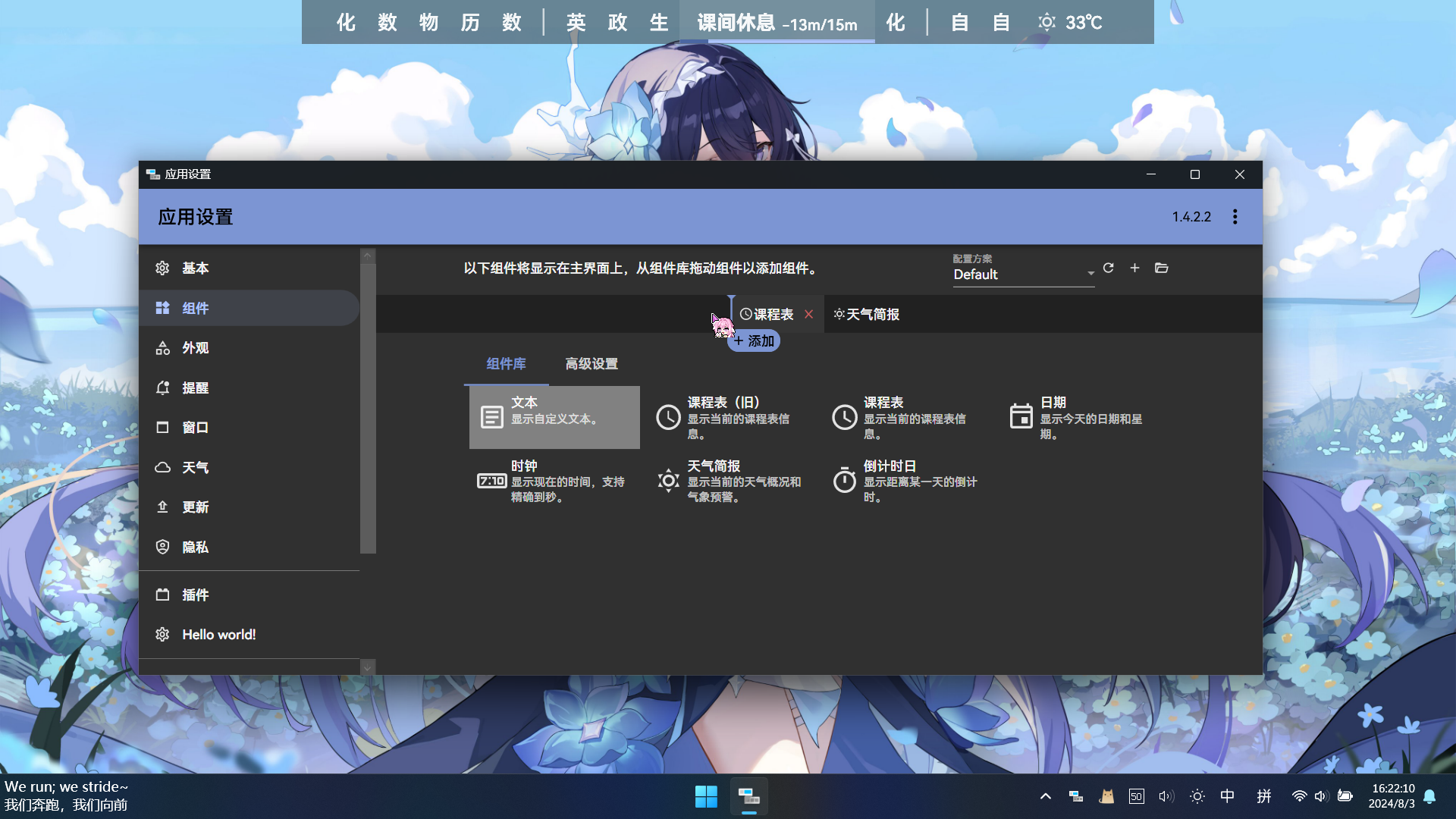Click the refresh profile icon
This screenshot has height=819, width=1456.
click(x=1108, y=268)
